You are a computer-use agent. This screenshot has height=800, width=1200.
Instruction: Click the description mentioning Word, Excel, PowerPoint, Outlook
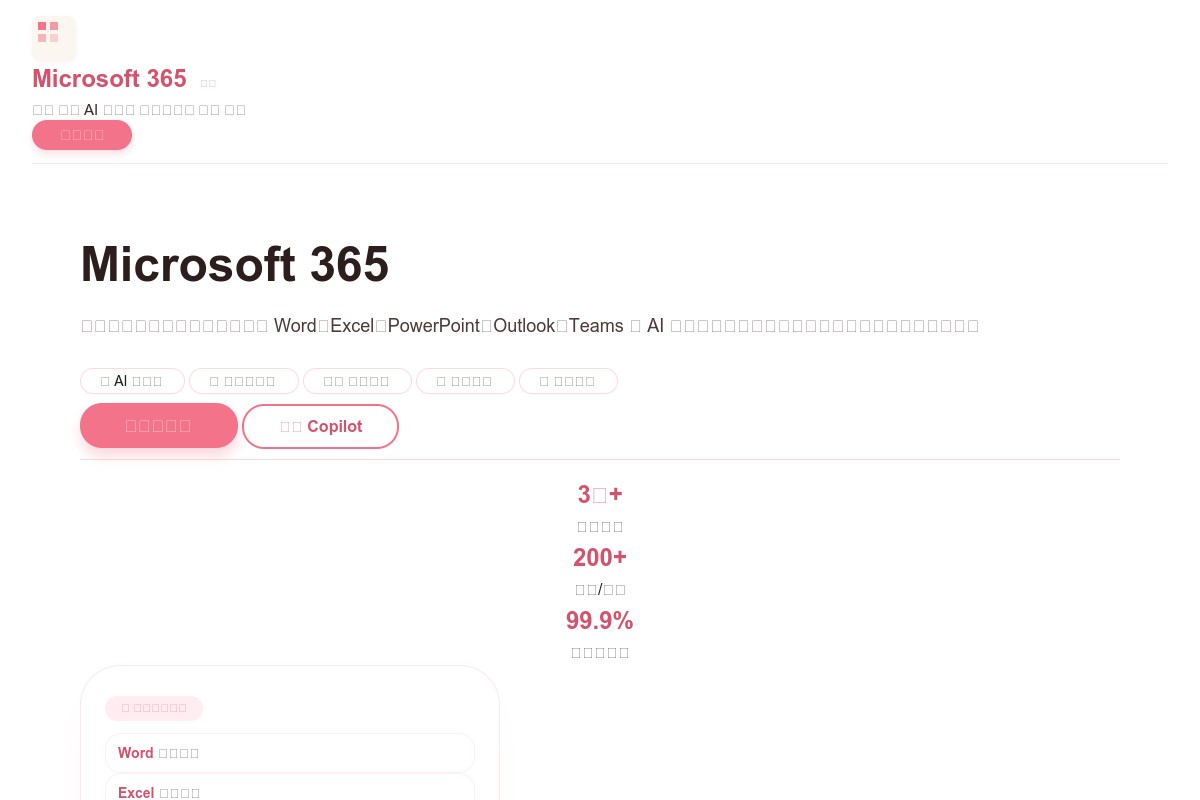click(x=530, y=325)
